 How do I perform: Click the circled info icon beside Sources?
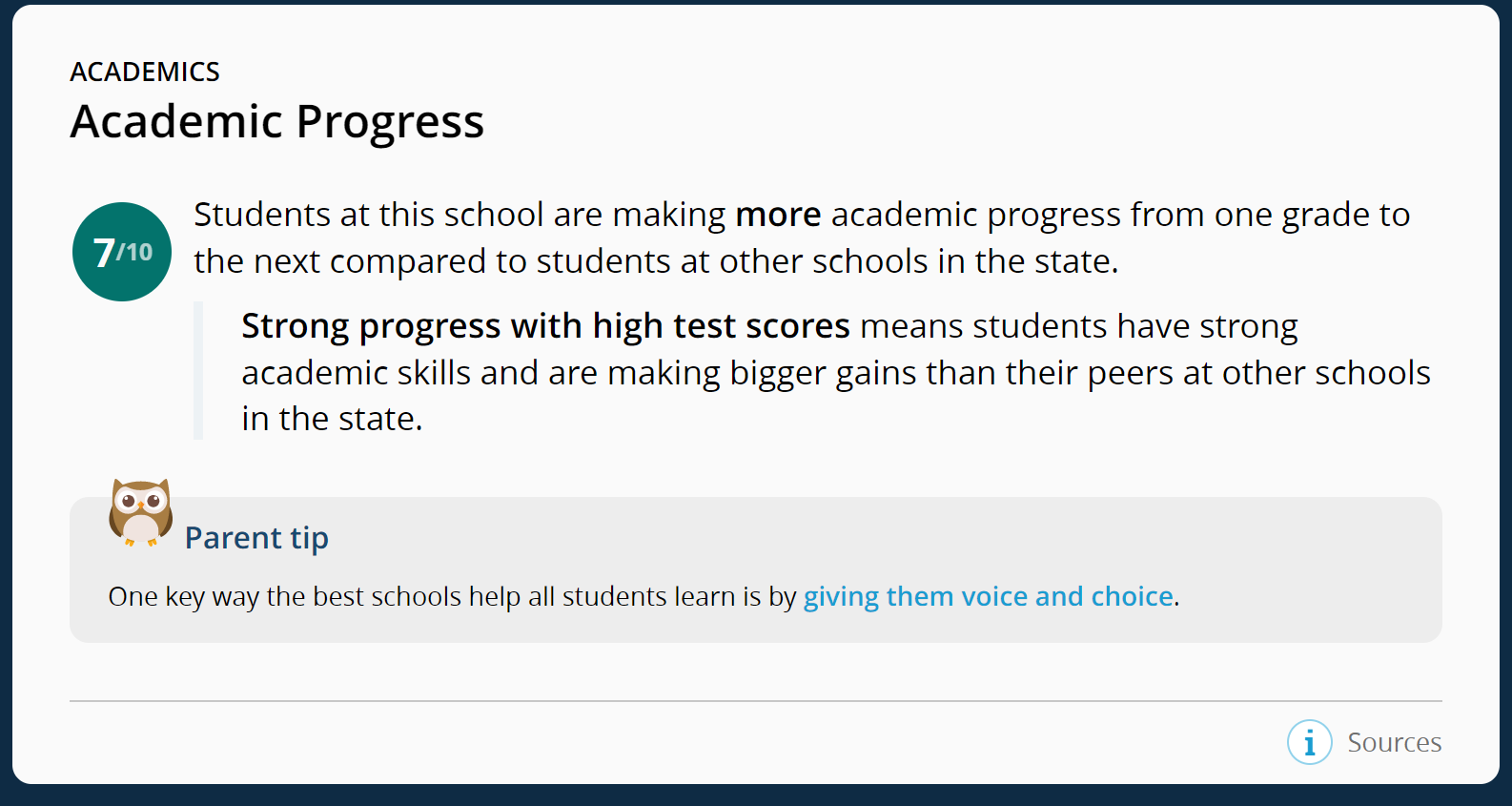point(1309,742)
